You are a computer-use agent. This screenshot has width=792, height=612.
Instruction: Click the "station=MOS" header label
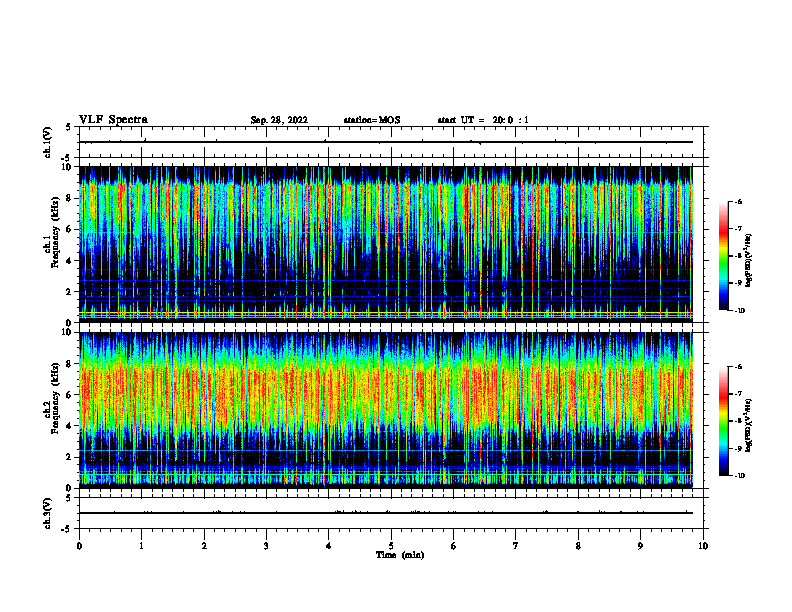tap(372, 120)
